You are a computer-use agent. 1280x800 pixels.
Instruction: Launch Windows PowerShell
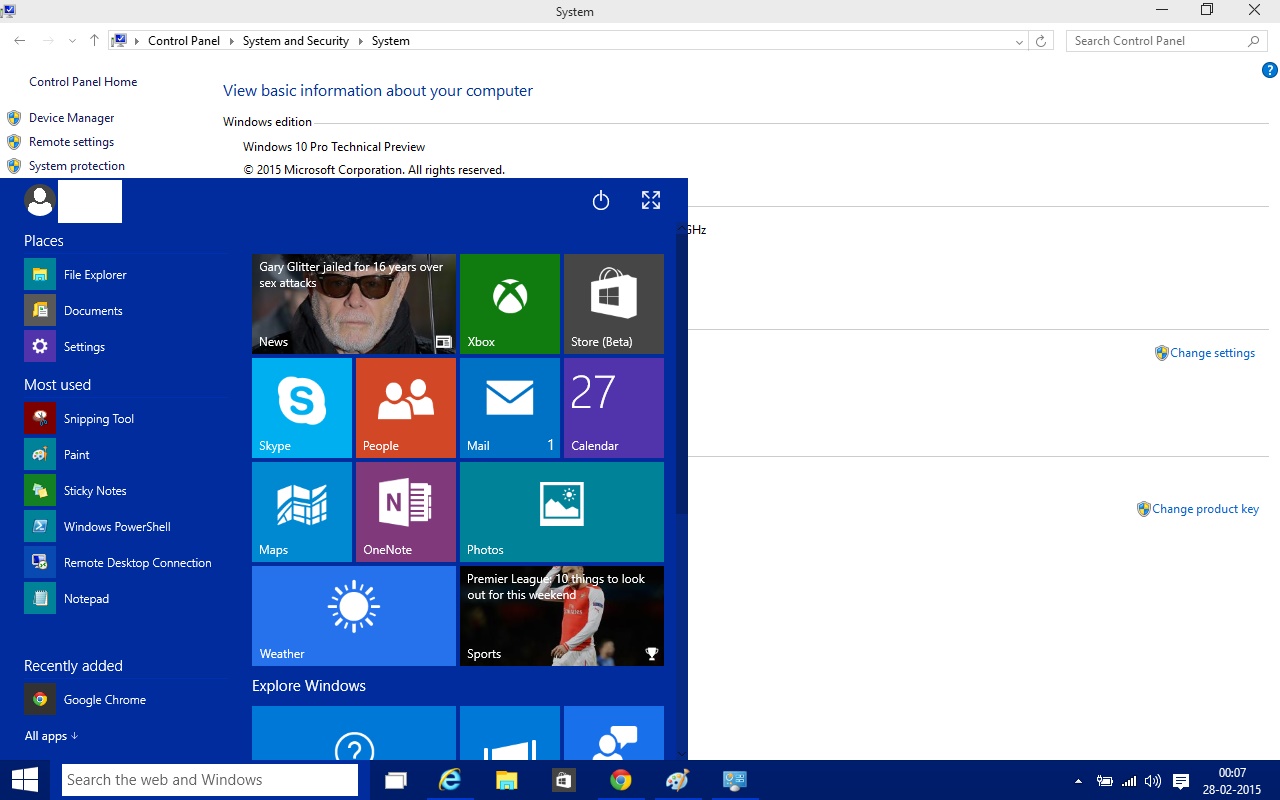125,527
